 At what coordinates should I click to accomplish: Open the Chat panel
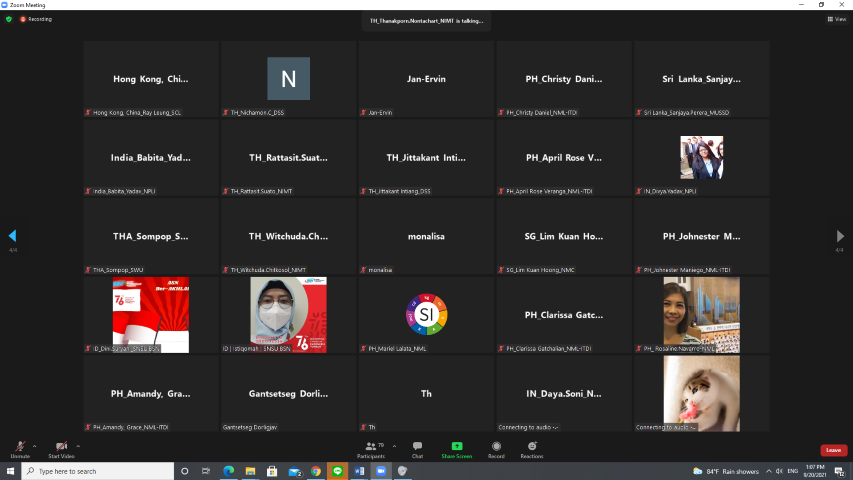point(417,447)
